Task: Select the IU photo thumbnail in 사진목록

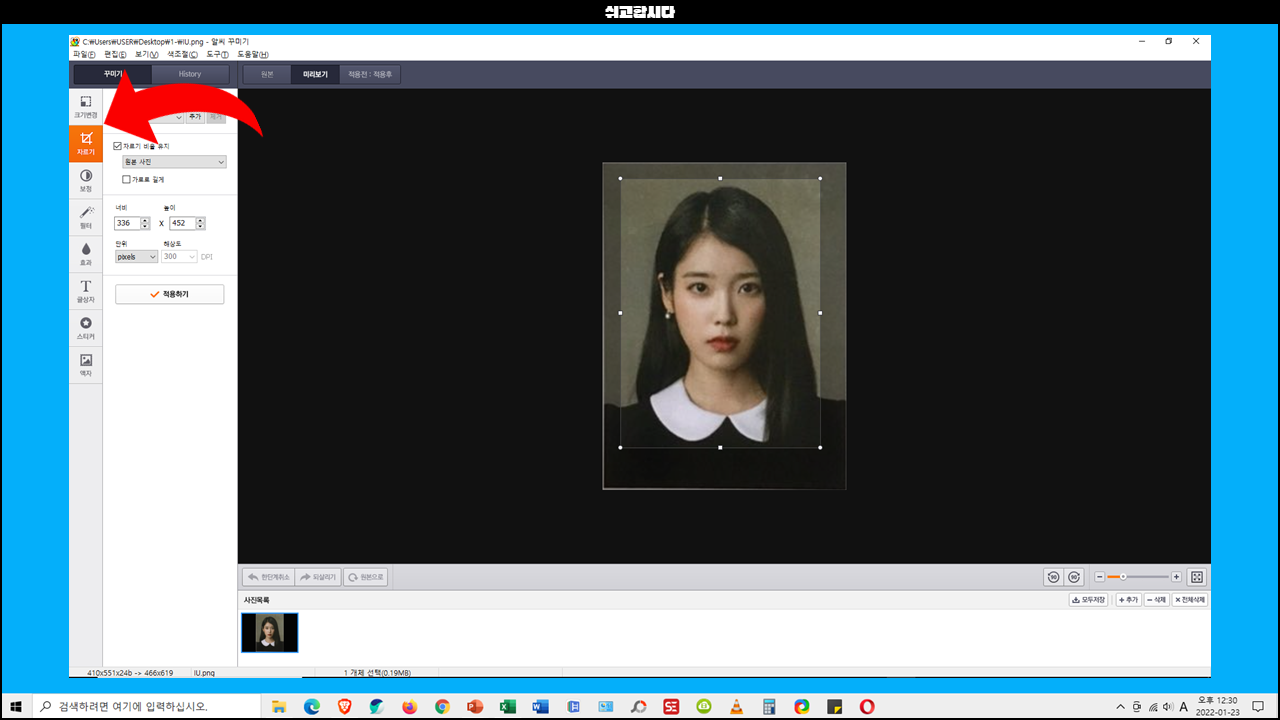Action: pyautogui.click(x=270, y=632)
